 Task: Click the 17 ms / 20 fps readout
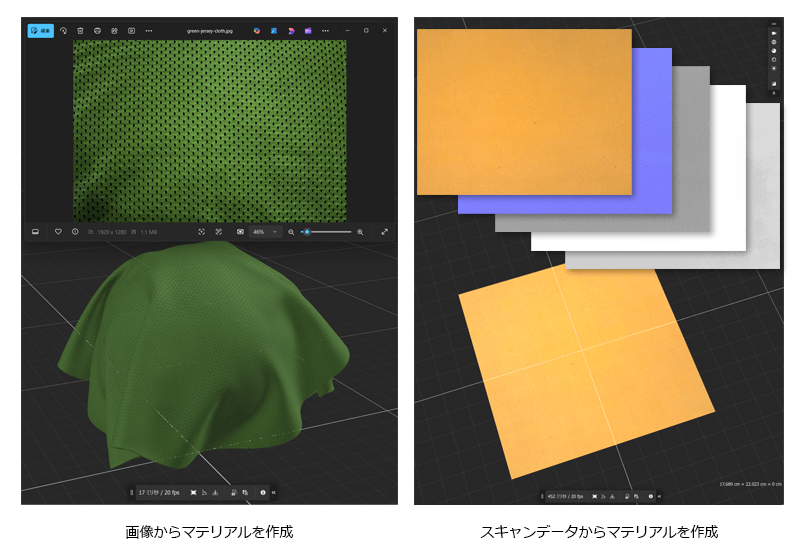(x=159, y=492)
